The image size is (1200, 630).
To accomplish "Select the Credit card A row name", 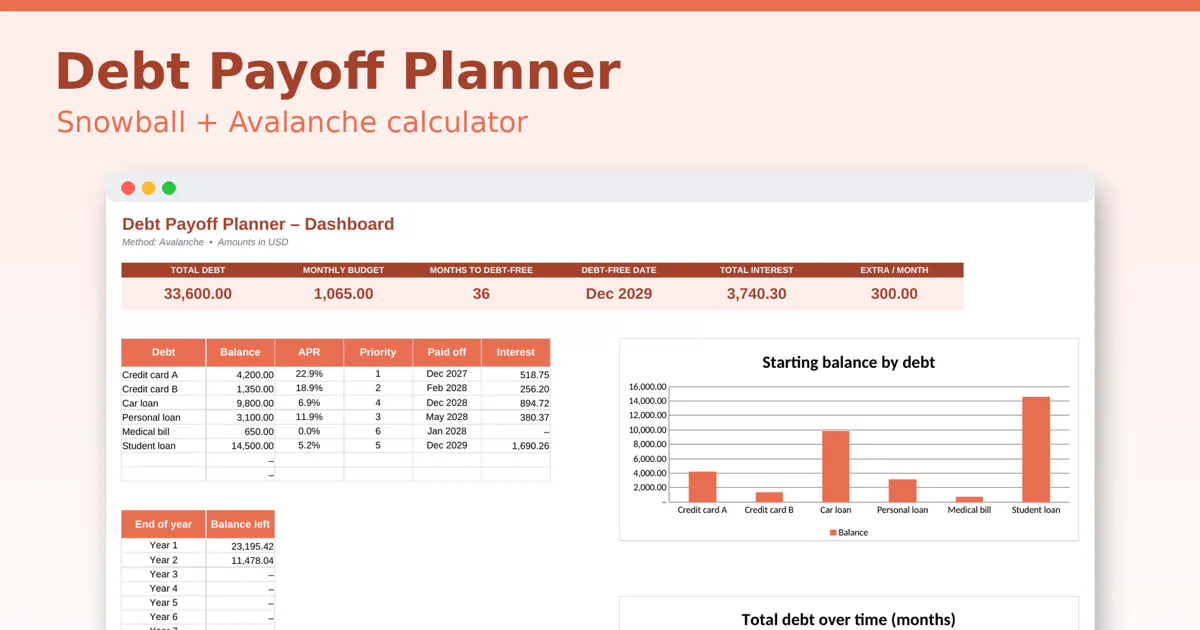I will tap(150, 375).
